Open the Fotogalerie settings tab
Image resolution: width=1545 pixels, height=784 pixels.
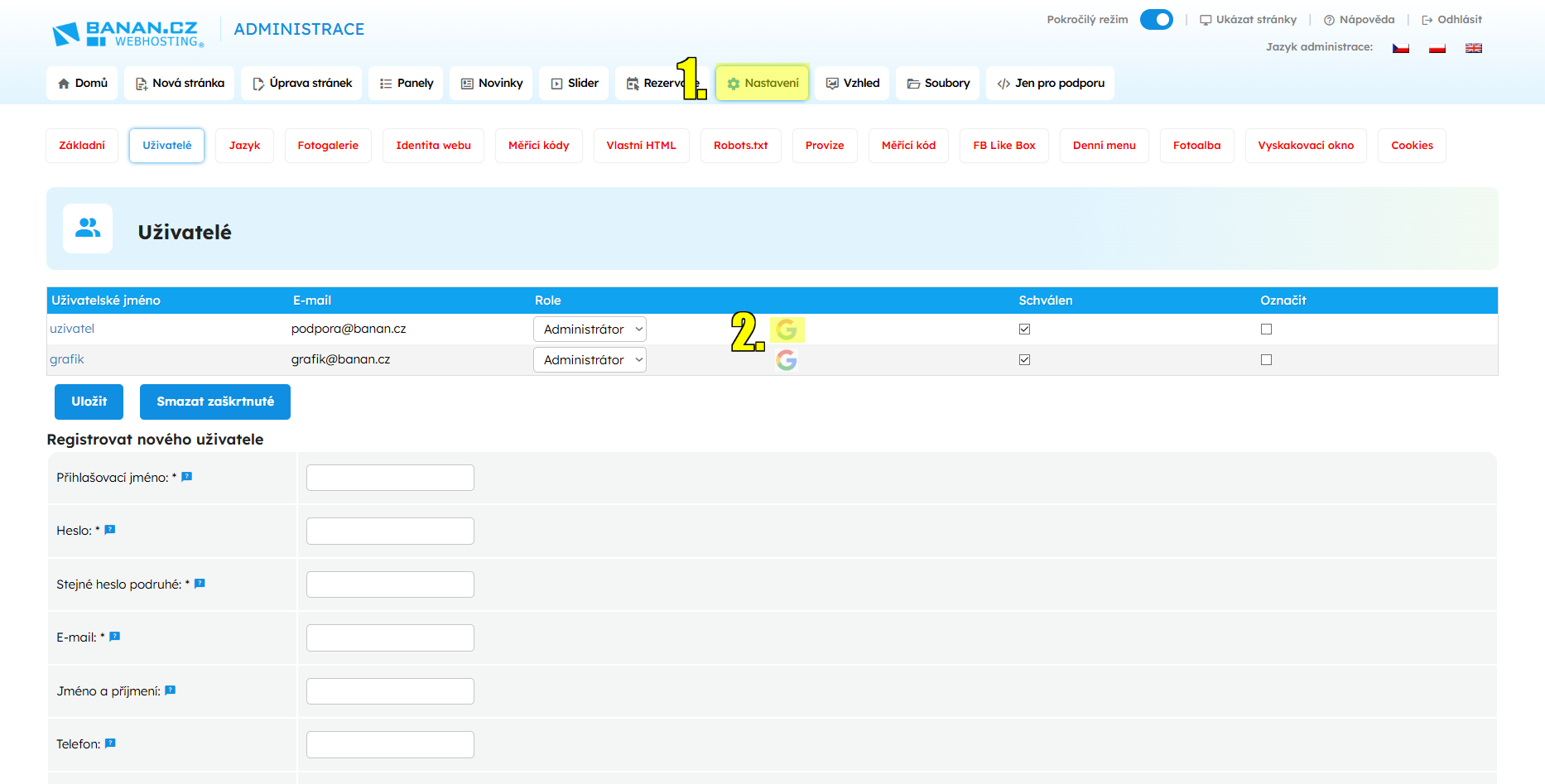[x=328, y=146]
